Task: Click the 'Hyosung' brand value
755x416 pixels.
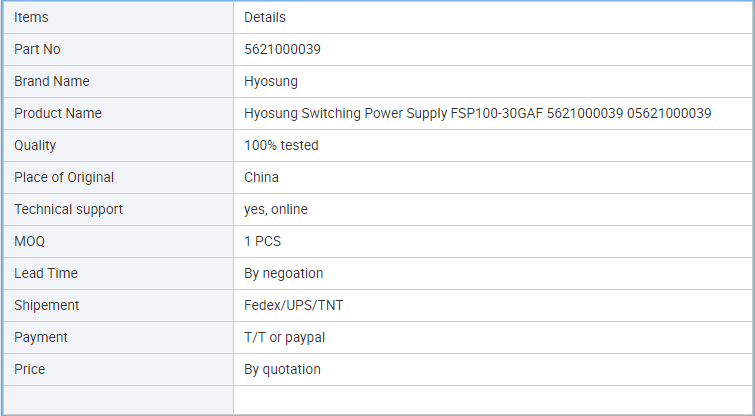Action: 271,81
